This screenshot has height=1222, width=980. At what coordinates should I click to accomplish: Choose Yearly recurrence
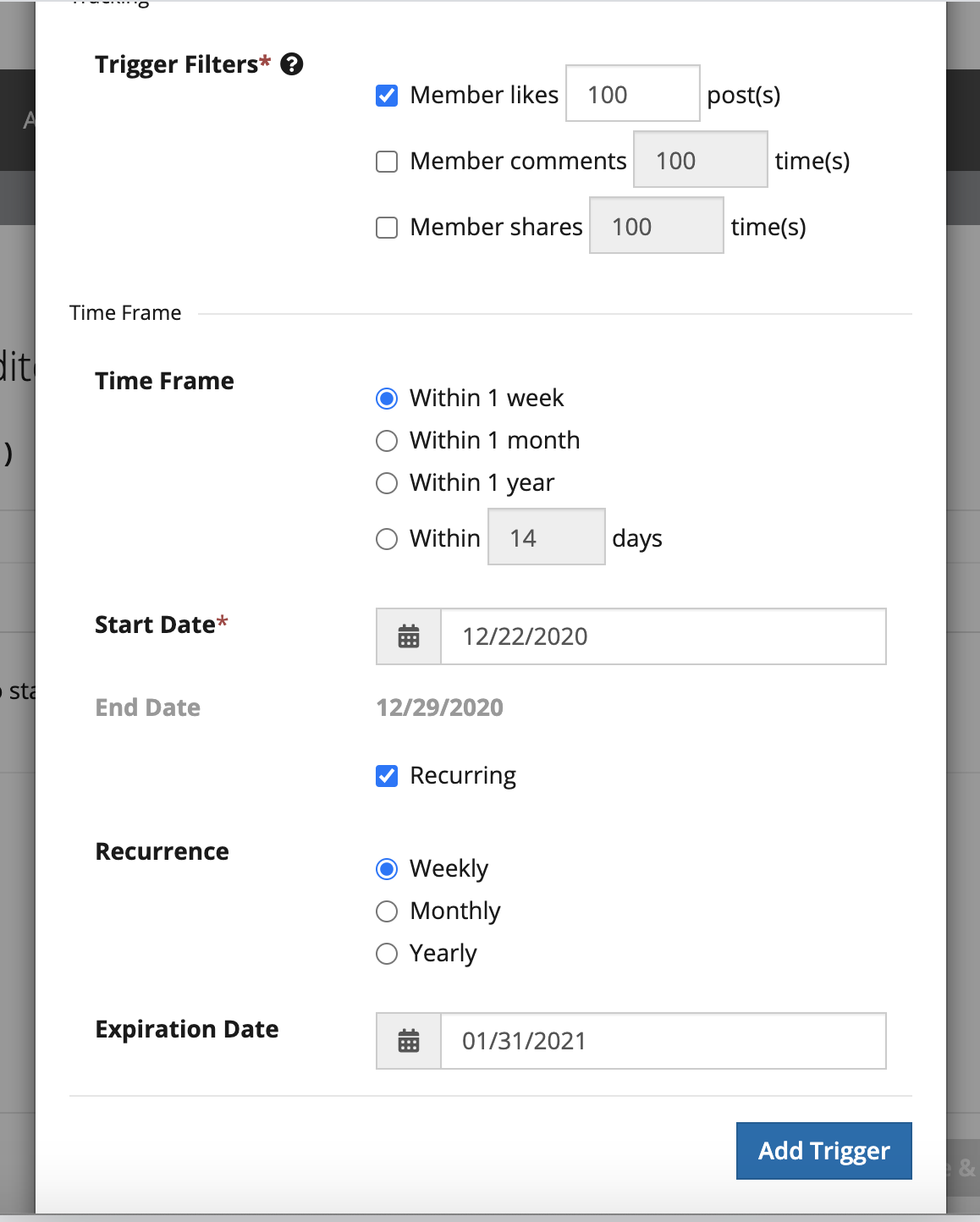coord(387,954)
